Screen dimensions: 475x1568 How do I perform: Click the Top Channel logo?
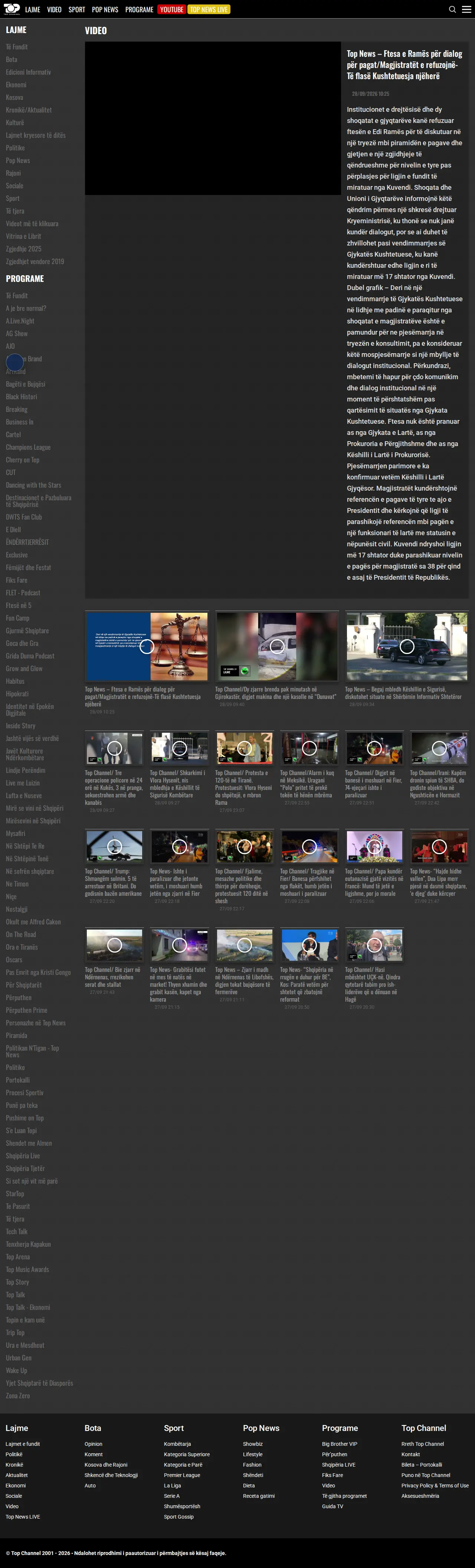[x=12, y=9]
